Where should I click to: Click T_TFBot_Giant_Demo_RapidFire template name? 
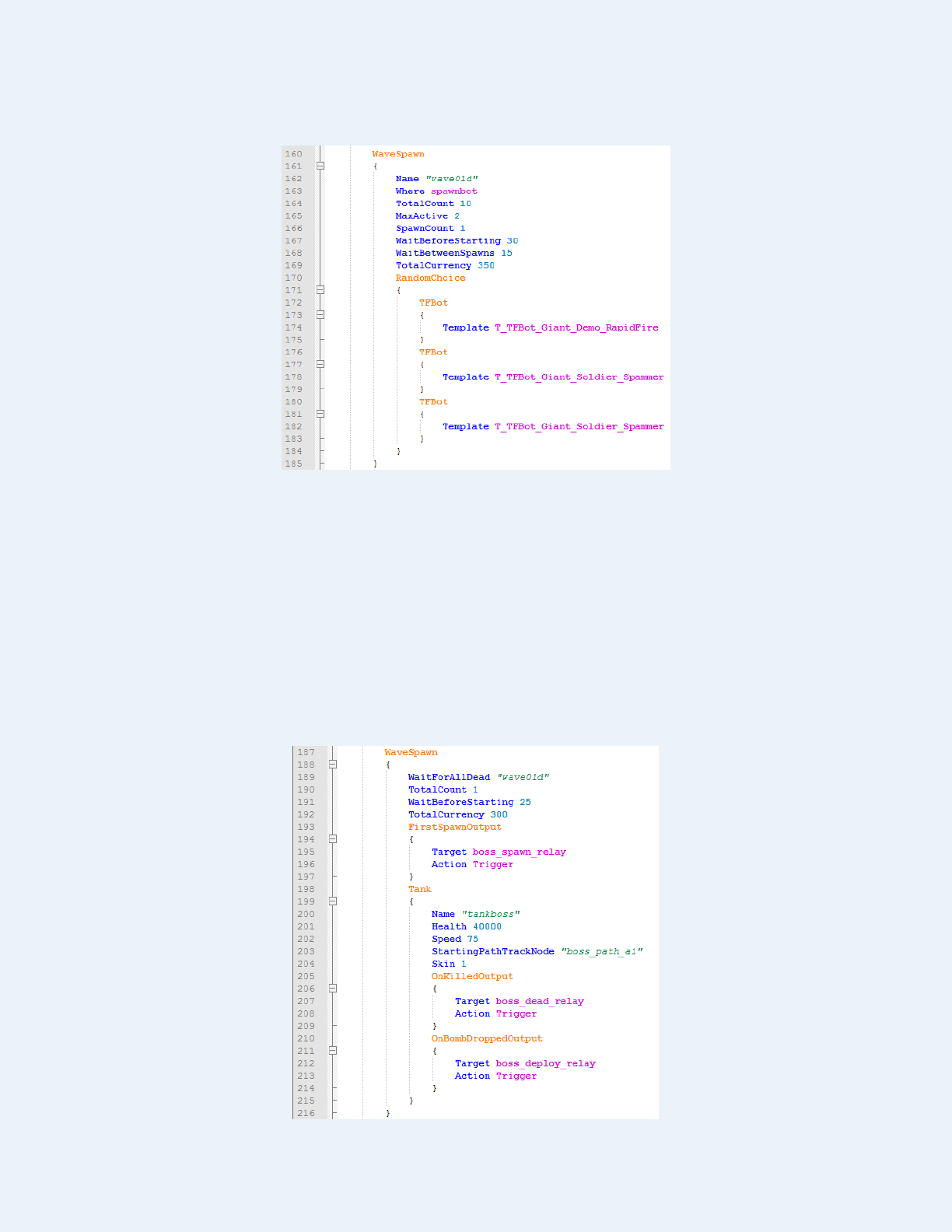tap(576, 328)
